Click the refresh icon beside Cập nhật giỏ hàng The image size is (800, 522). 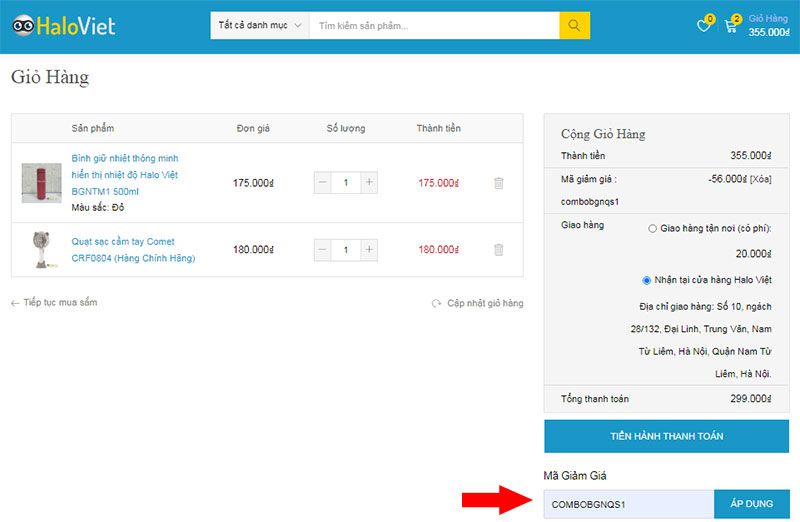(436, 303)
